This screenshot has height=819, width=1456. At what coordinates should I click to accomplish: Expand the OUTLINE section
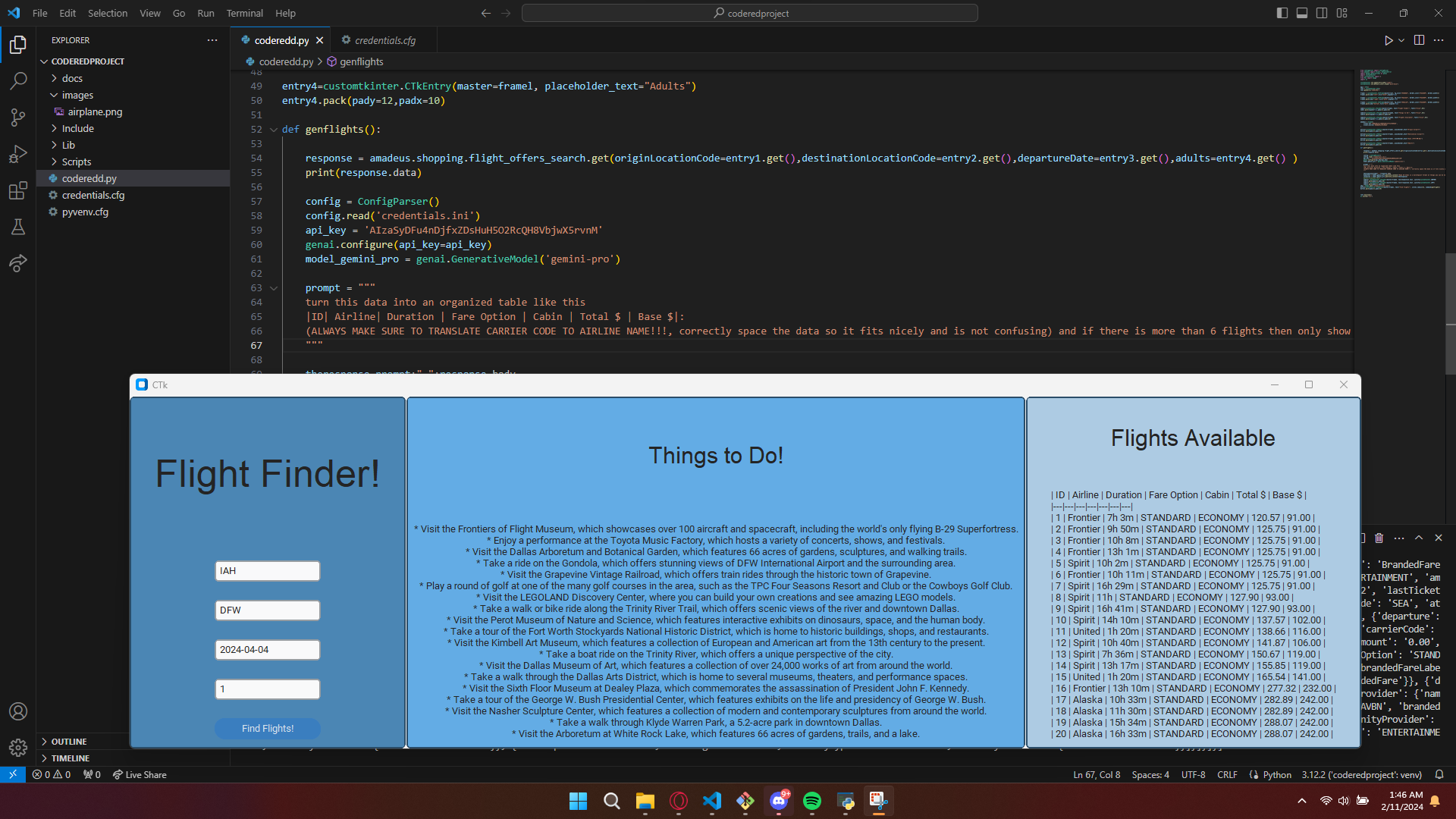(x=69, y=742)
